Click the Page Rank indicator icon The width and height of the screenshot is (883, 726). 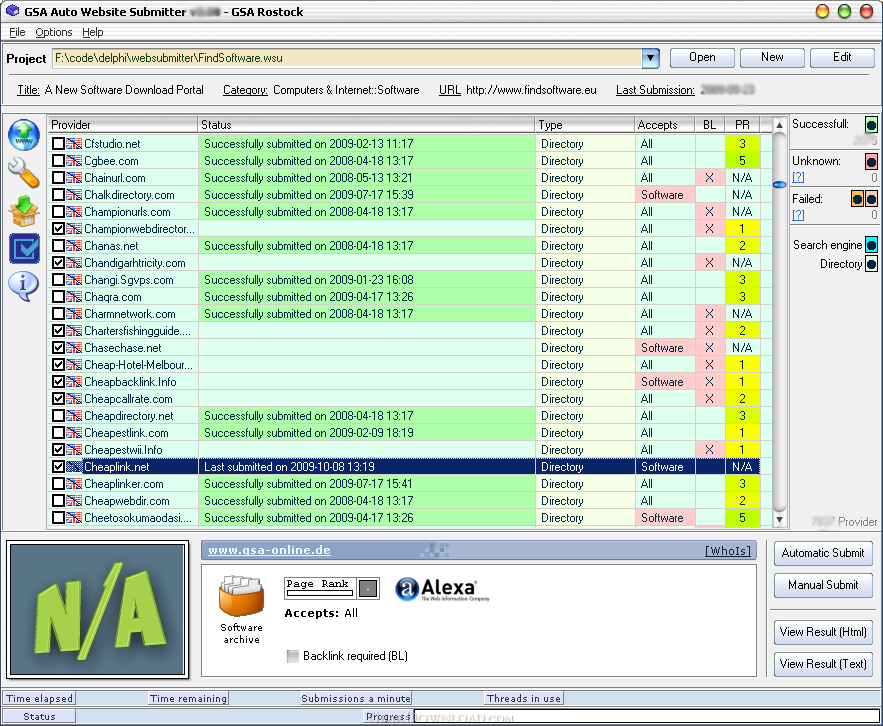click(x=331, y=589)
